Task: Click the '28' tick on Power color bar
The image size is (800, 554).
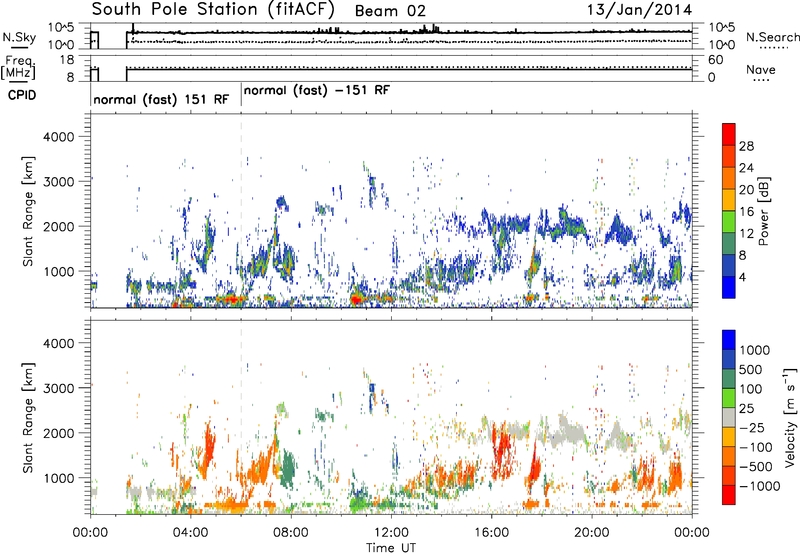Action: (x=746, y=146)
